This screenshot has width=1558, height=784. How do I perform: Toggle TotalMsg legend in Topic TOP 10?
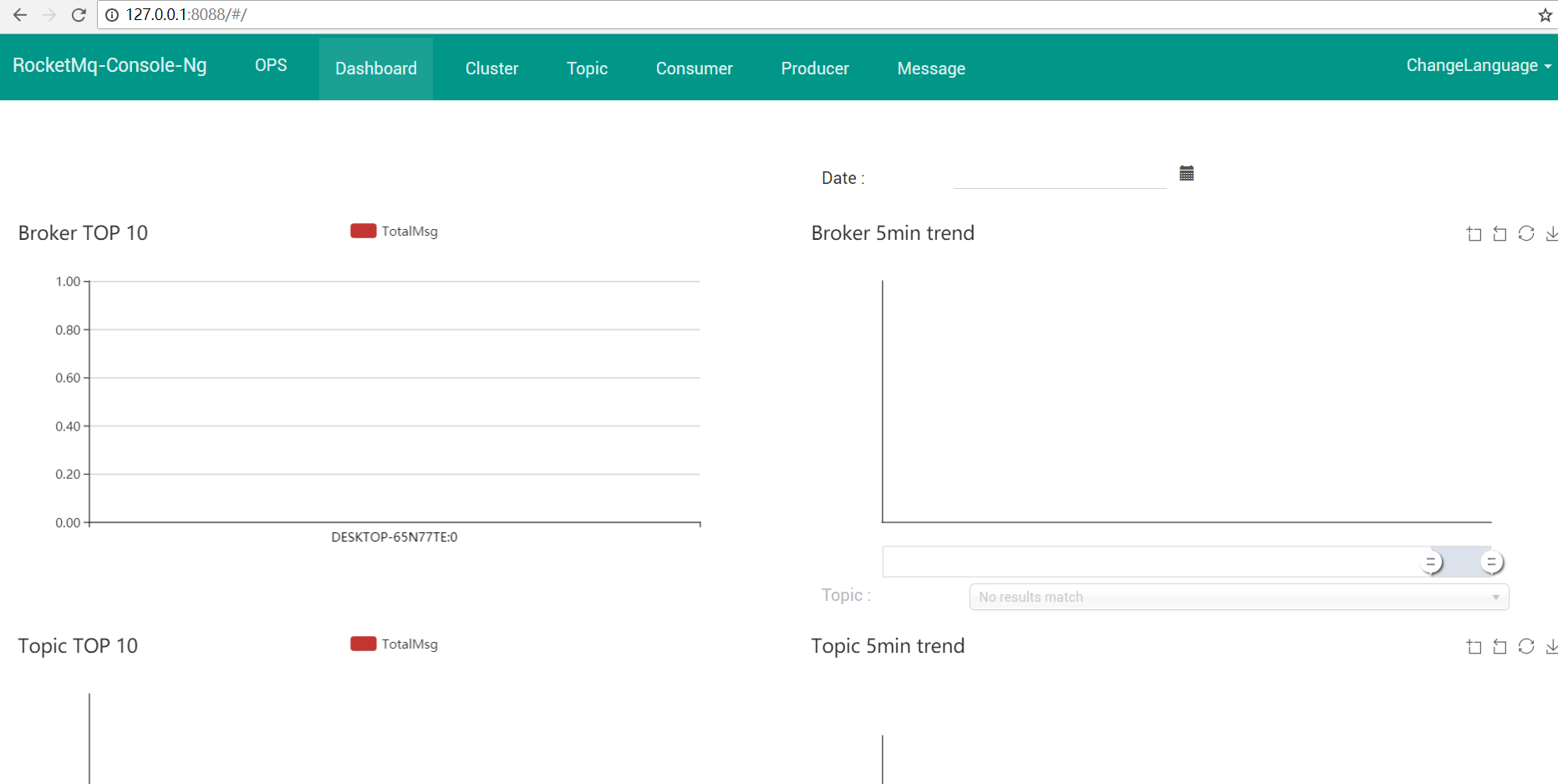pyautogui.click(x=394, y=644)
